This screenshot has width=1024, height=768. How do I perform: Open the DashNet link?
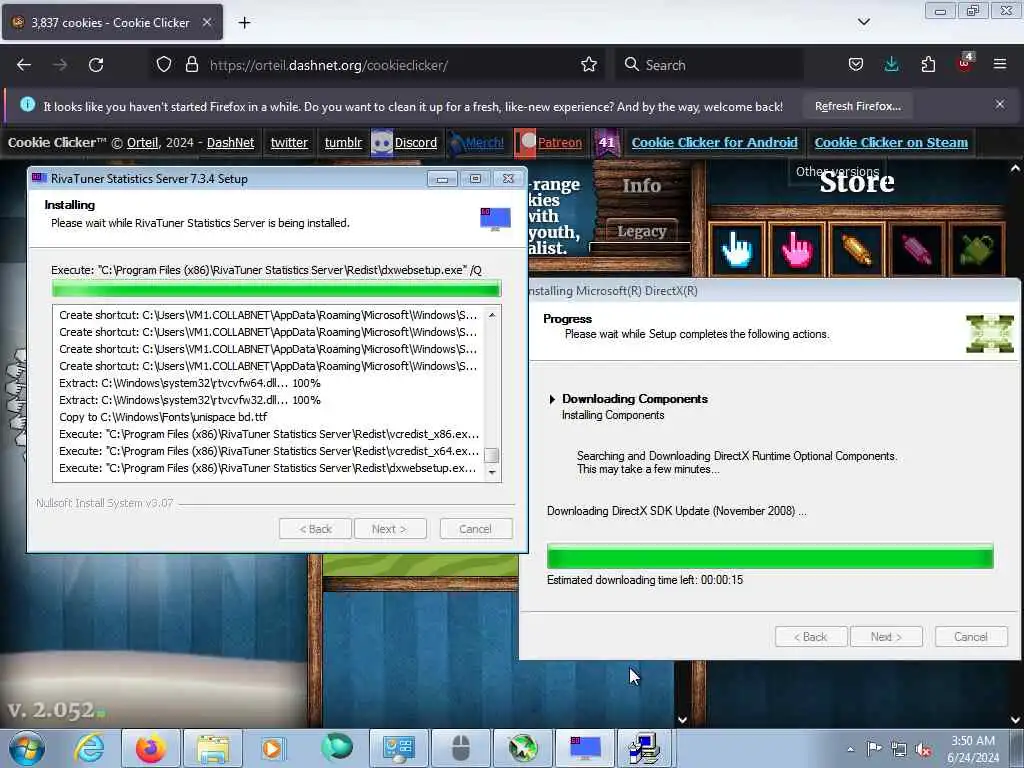pos(231,142)
